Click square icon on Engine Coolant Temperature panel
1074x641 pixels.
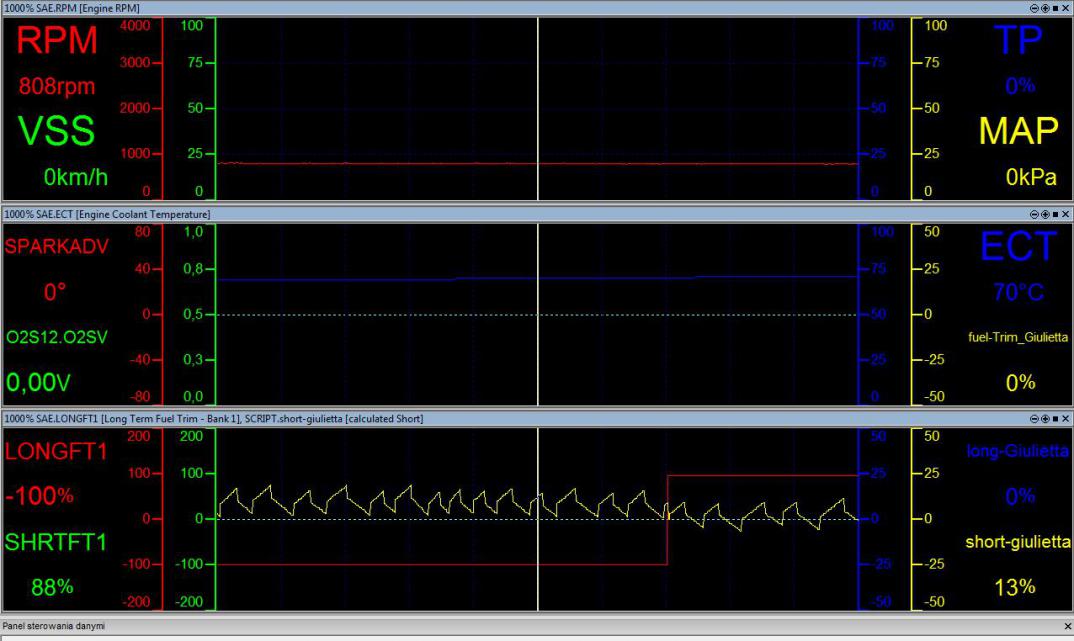tap(1055, 214)
